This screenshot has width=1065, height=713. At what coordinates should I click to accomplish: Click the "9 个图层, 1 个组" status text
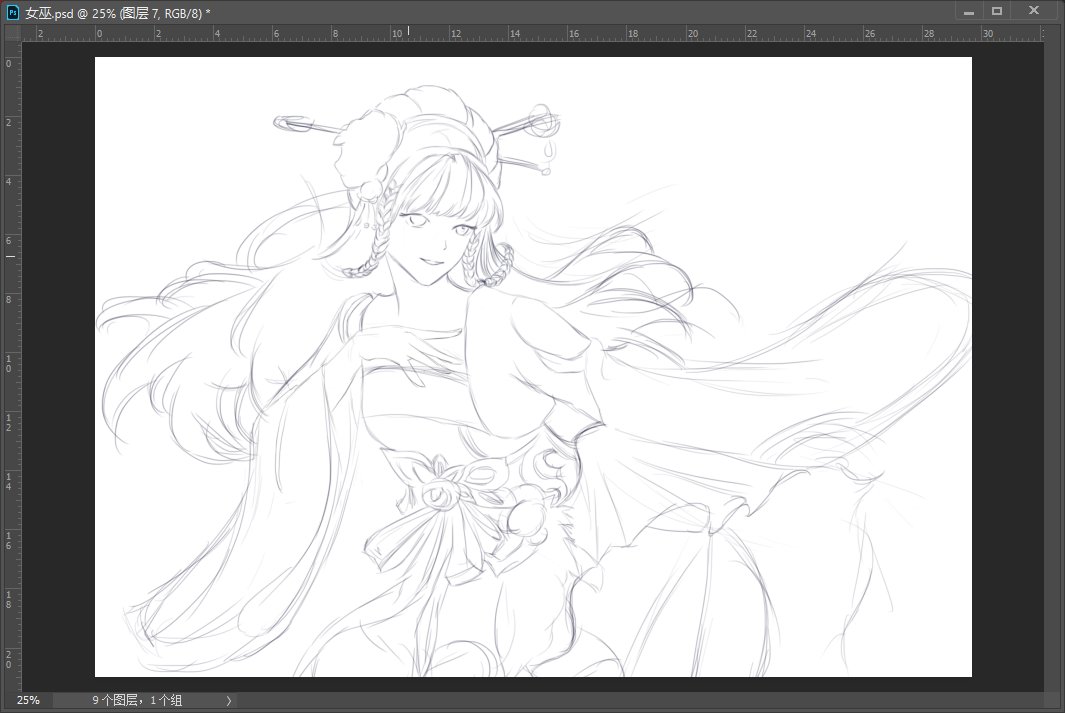tap(137, 700)
